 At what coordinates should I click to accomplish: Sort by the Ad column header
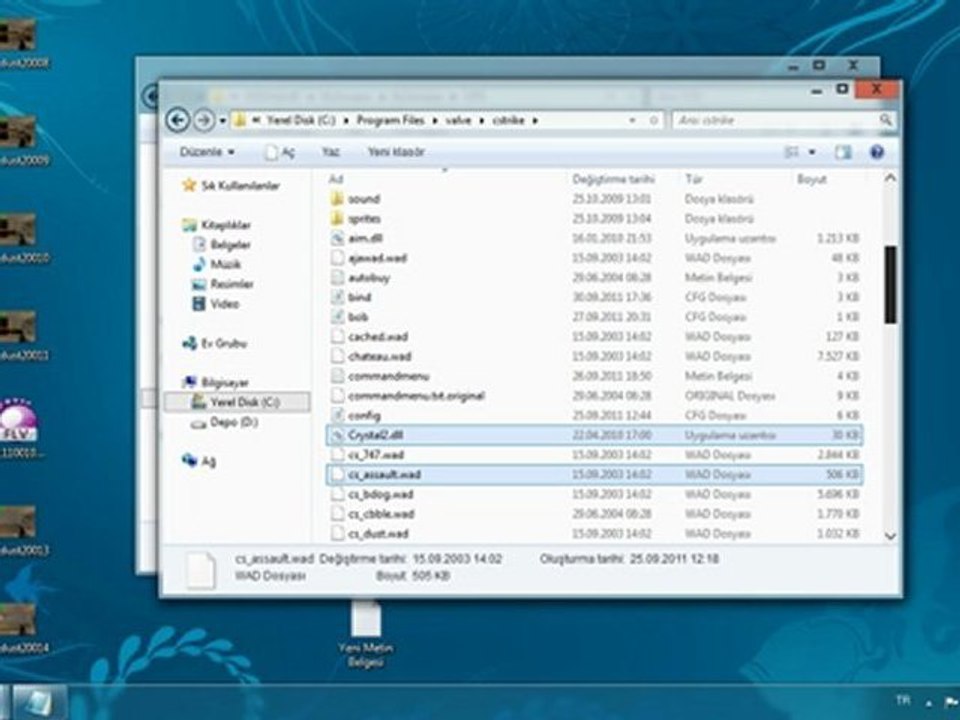pos(336,179)
